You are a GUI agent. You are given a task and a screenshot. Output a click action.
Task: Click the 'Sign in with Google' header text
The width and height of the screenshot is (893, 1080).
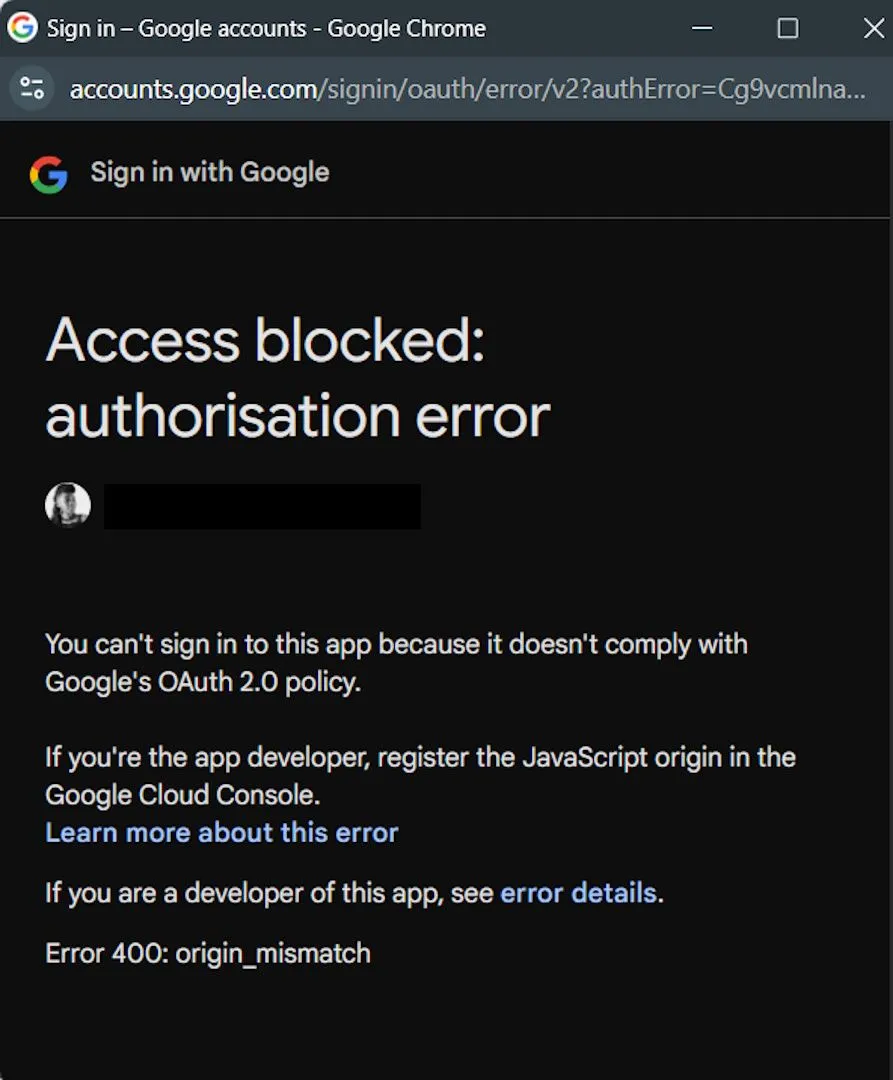tap(210, 172)
